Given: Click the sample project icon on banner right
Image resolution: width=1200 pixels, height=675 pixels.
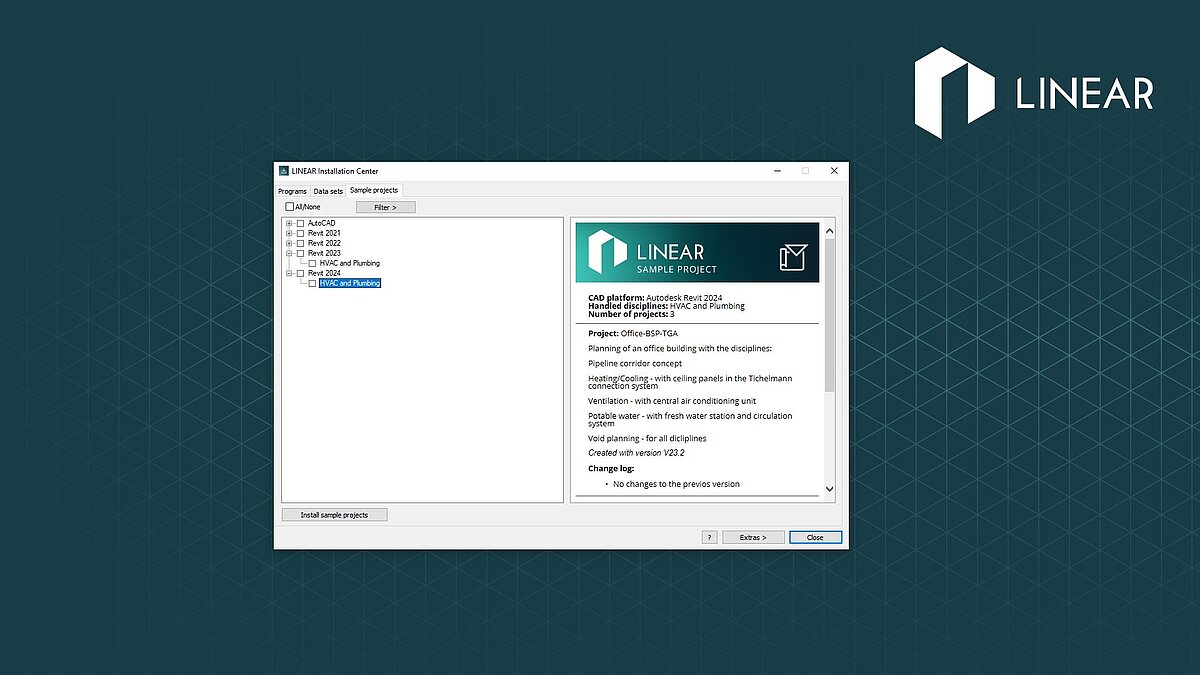Looking at the screenshot, I should (792, 258).
